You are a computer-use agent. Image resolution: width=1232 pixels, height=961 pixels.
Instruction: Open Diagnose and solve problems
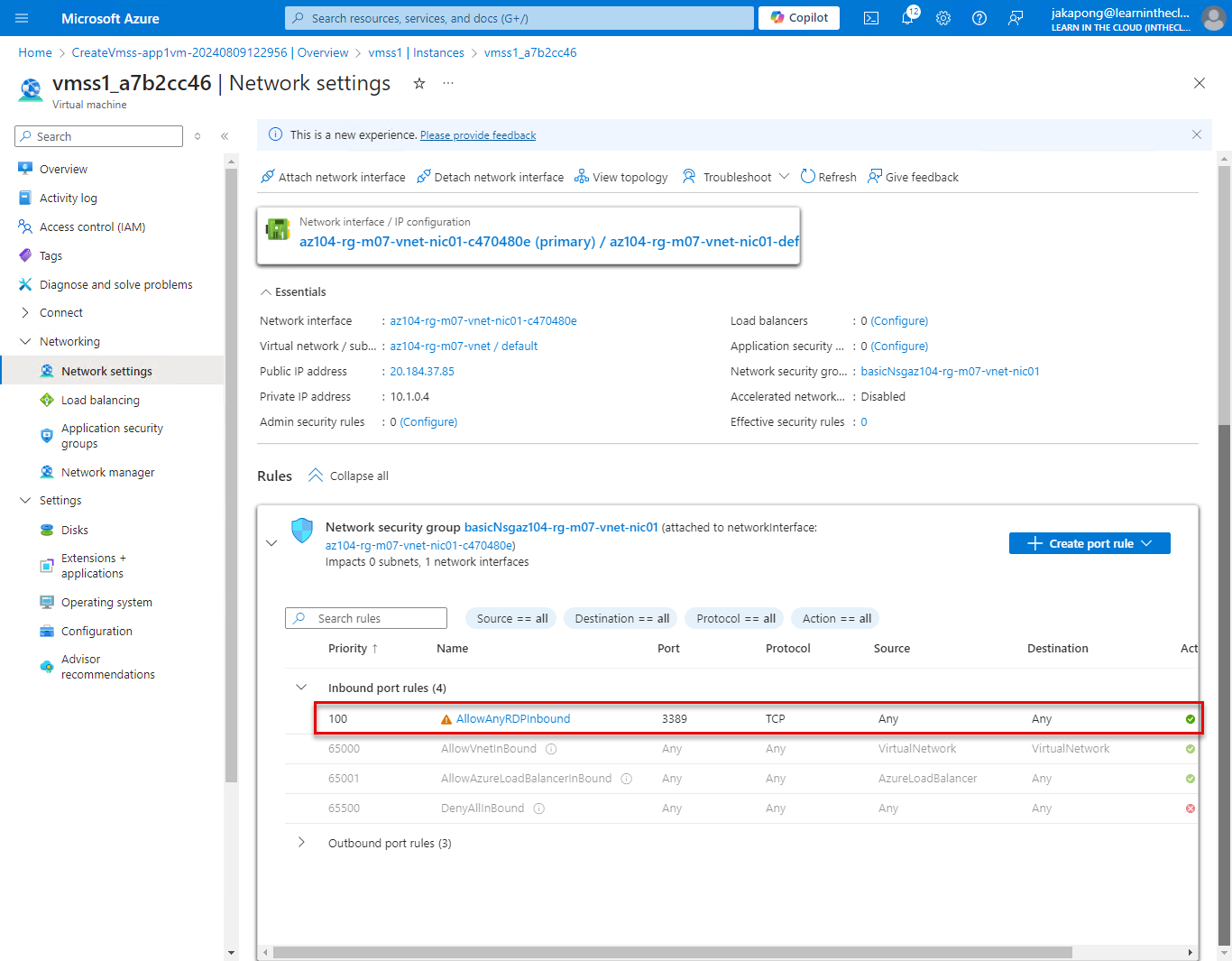(115, 284)
